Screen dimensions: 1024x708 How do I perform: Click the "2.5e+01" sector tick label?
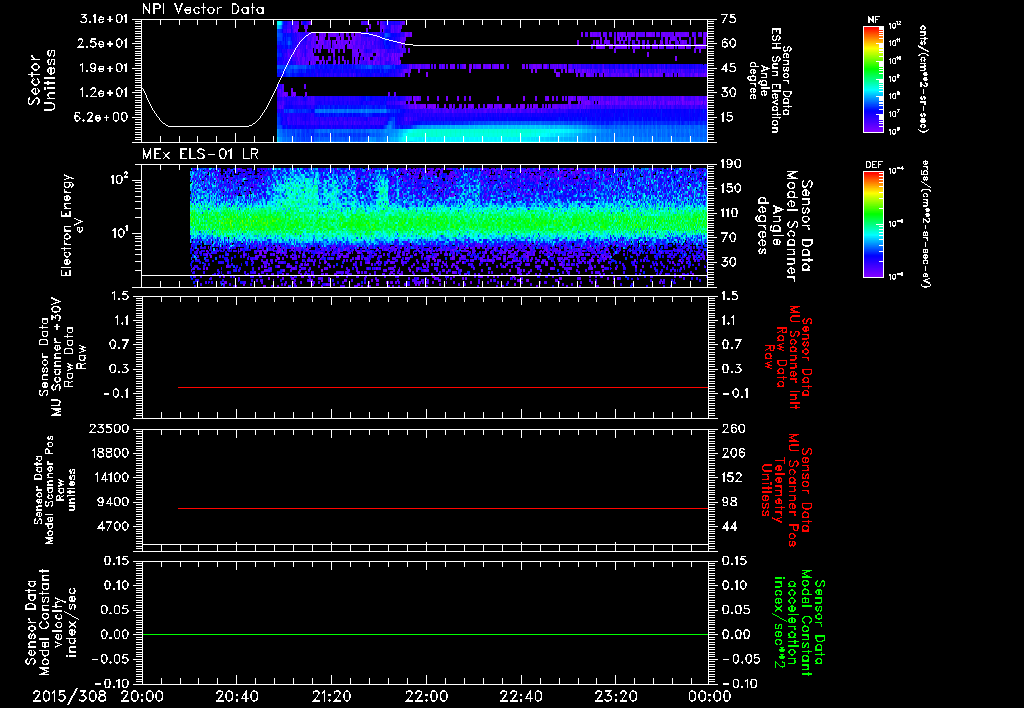pyautogui.click(x=103, y=43)
